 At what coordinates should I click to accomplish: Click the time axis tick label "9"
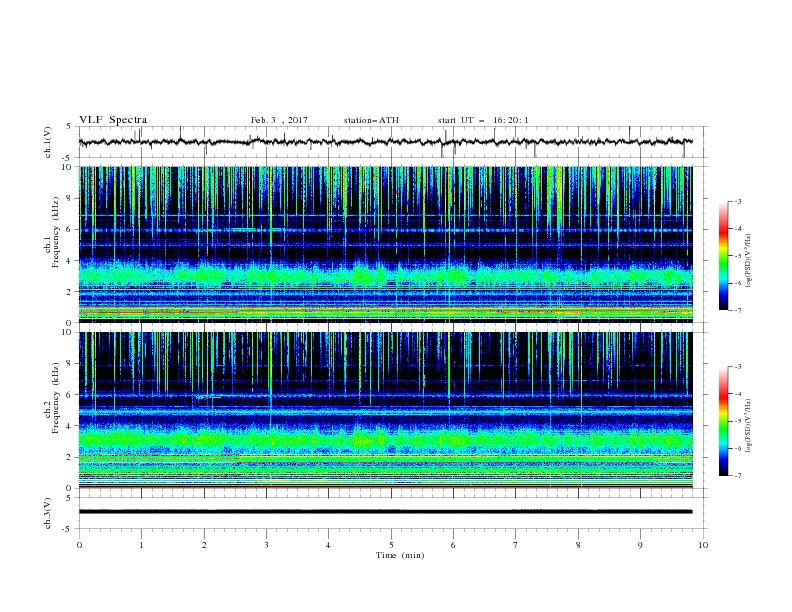[x=640, y=545]
